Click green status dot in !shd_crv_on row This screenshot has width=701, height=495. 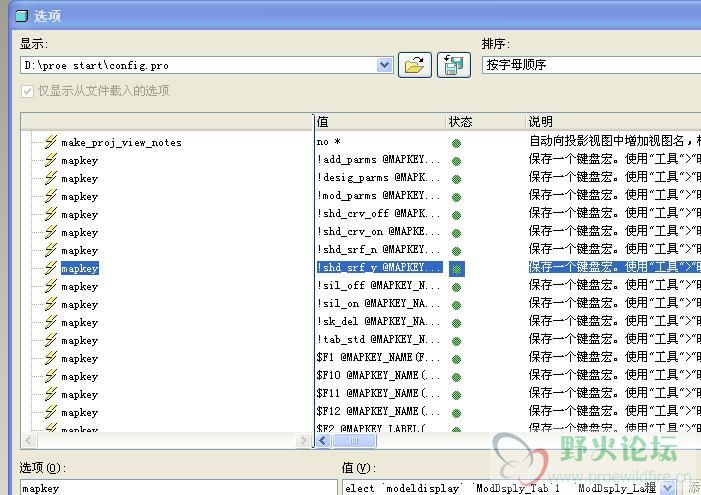[x=456, y=233]
